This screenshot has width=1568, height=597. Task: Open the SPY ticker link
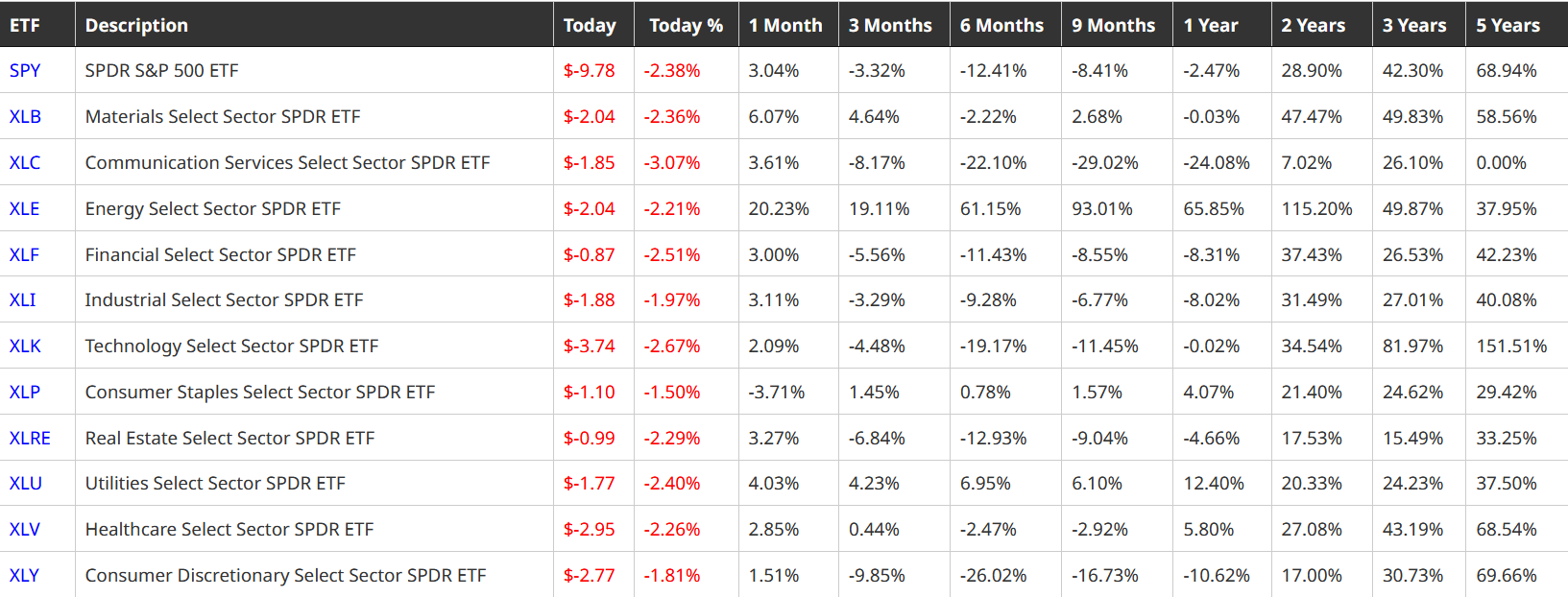pyautogui.click(x=25, y=71)
